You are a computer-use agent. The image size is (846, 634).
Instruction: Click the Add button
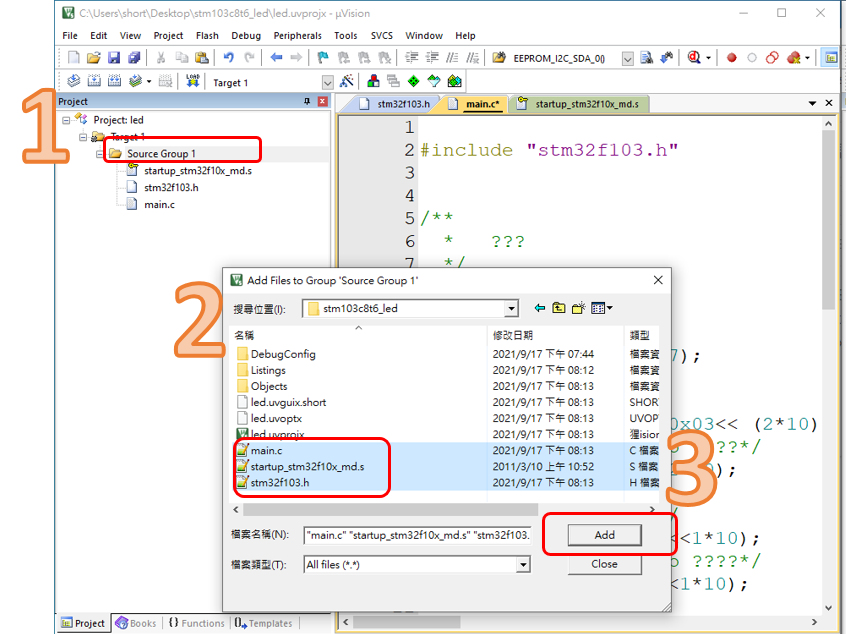604,535
